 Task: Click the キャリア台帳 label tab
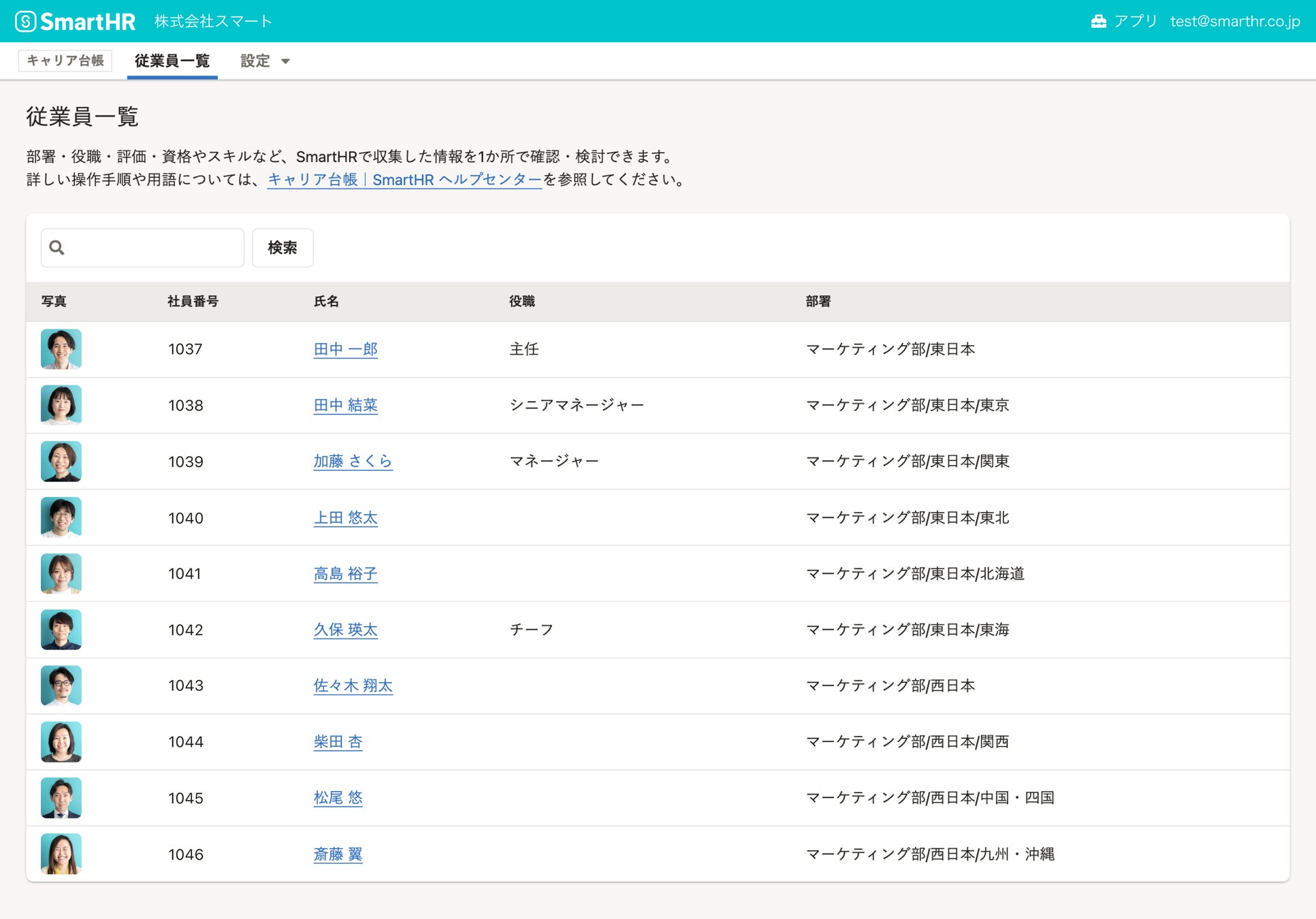coord(65,61)
